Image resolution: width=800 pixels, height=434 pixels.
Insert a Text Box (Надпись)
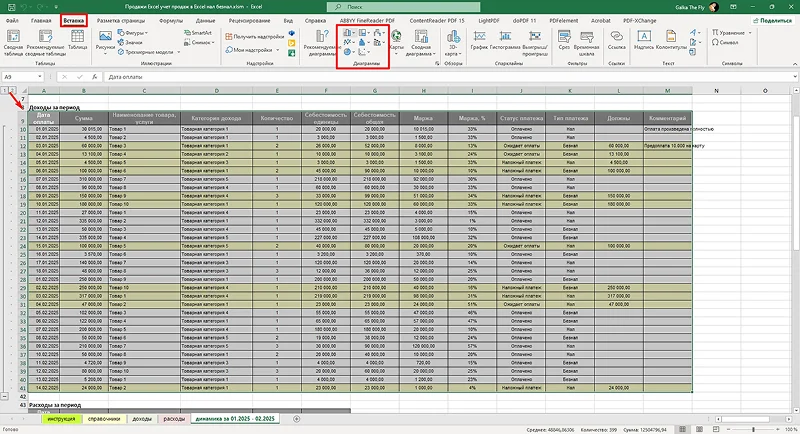pos(644,40)
